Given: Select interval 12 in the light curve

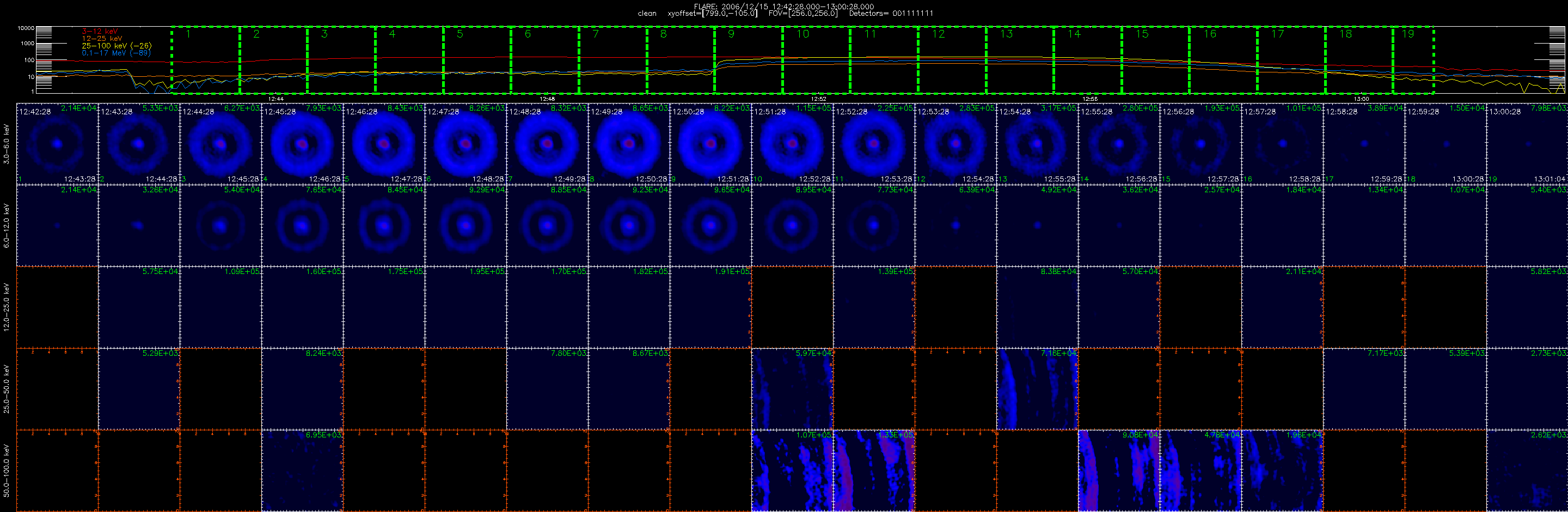Looking at the screenshot, I should click(x=952, y=60).
